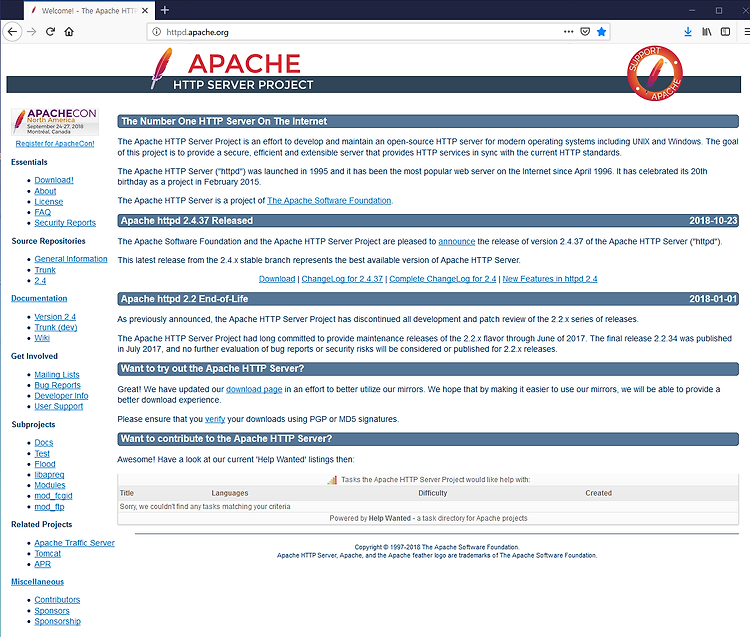Open Trunk (dev) documentation link
750x637 pixels.
pos(56,328)
